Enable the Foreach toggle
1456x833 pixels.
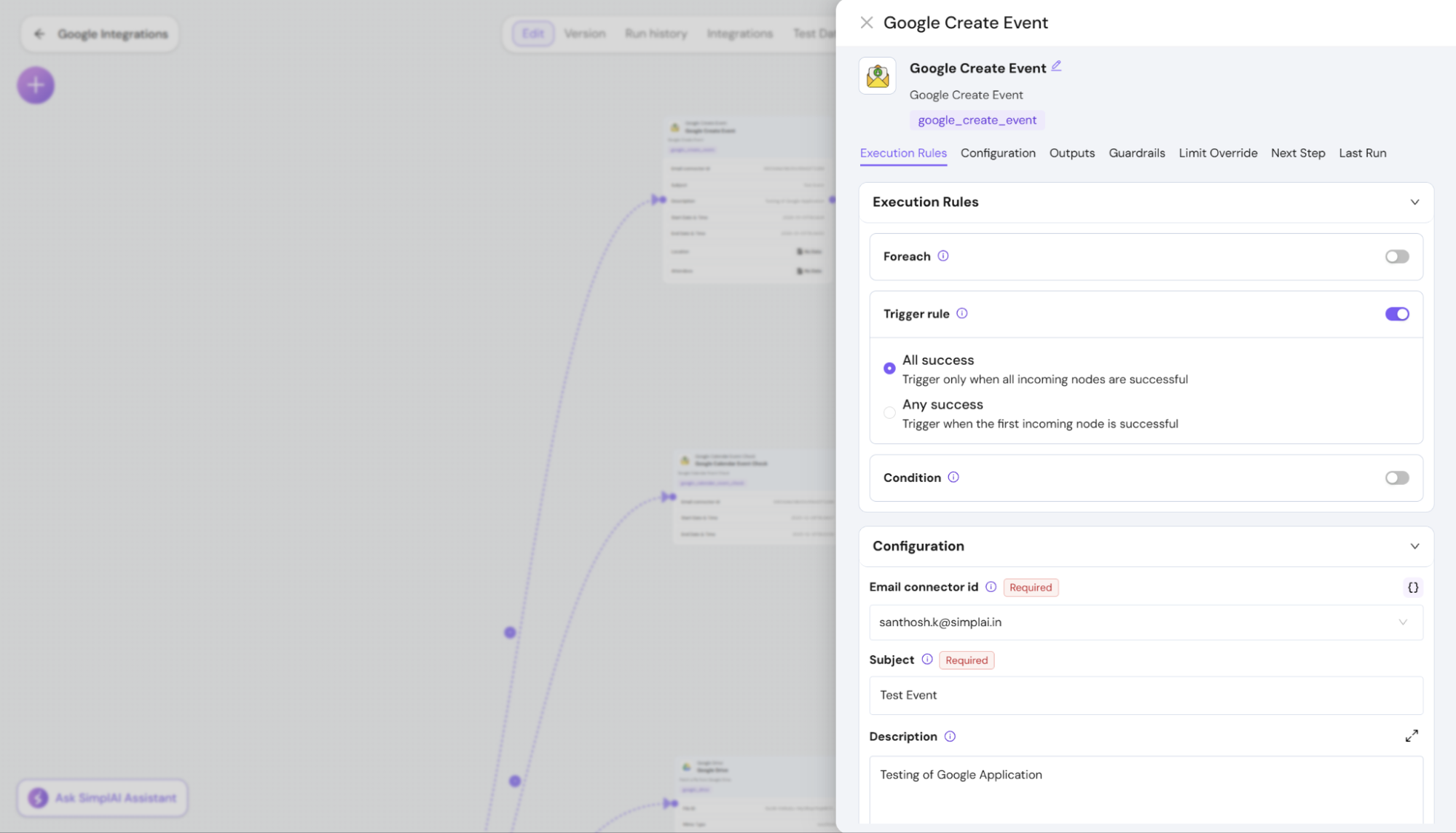click(x=1397, y=256)
